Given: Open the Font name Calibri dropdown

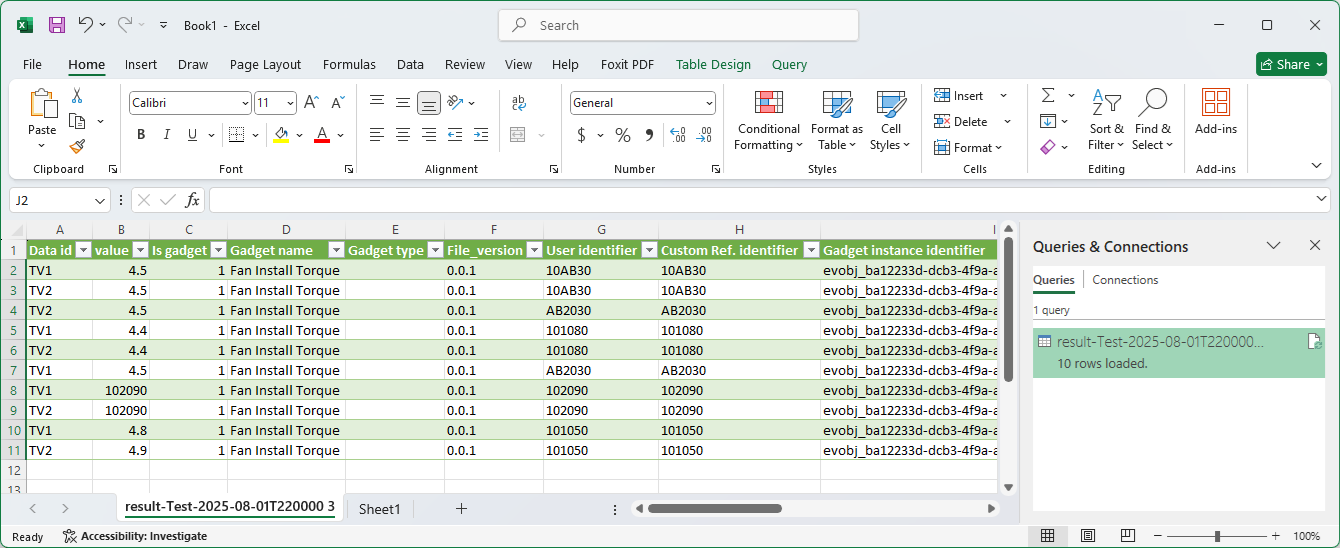Looking at the screenshot, I should tap(245, 103).
